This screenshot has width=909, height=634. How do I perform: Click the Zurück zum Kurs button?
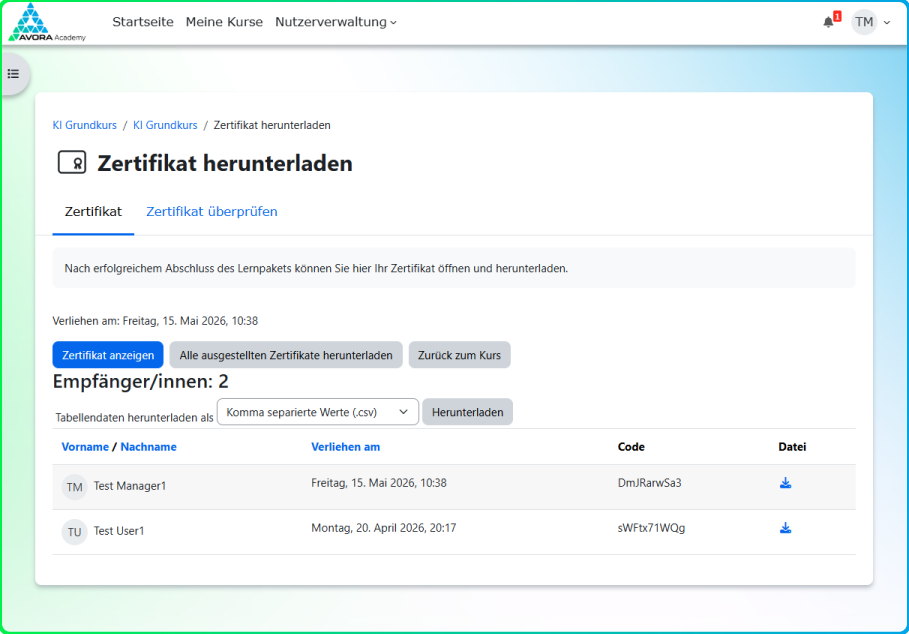click(x=459, y=355)
